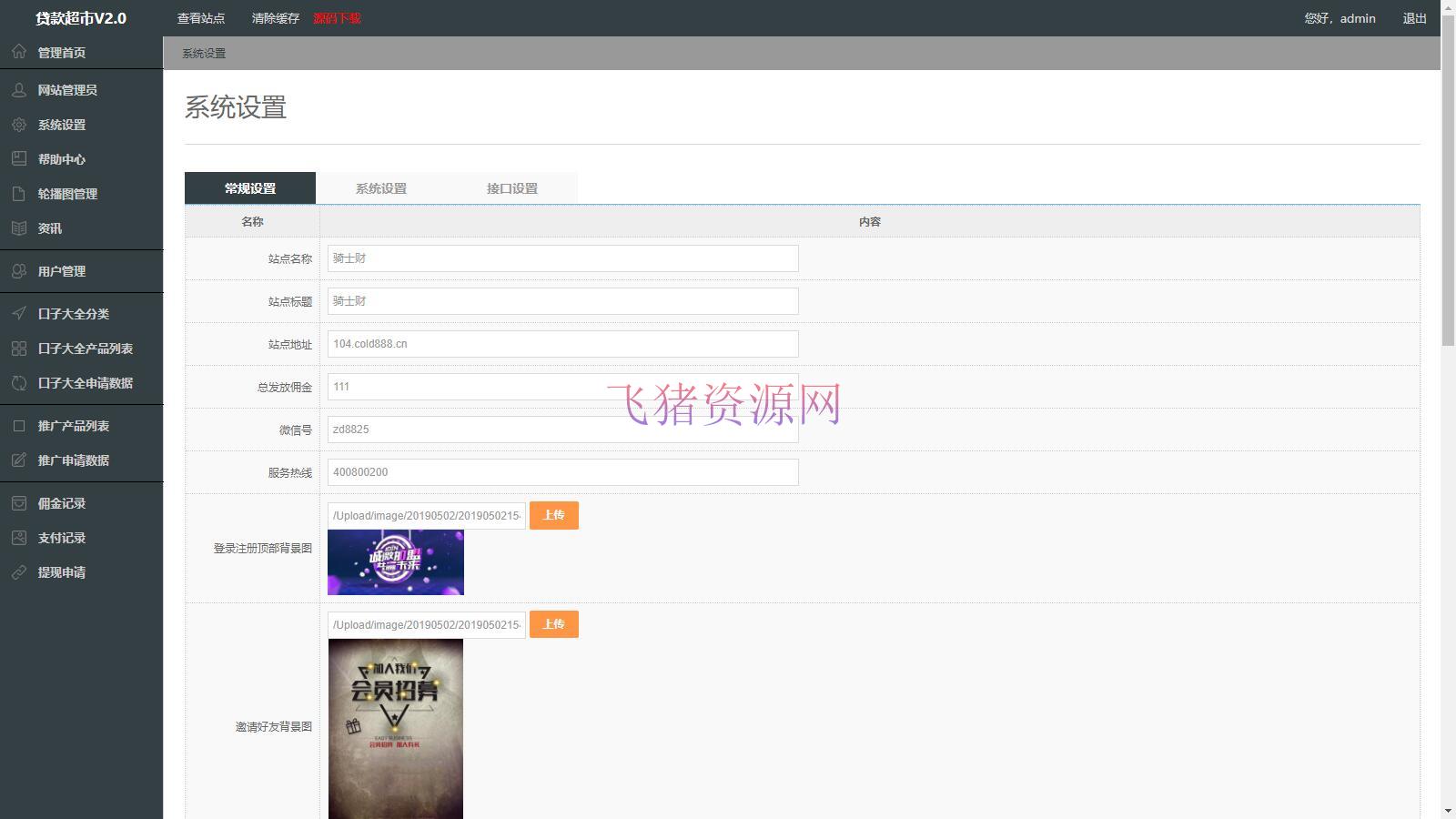Click the first orange 上传 button
1456x819 pixels.
(553, 515)
